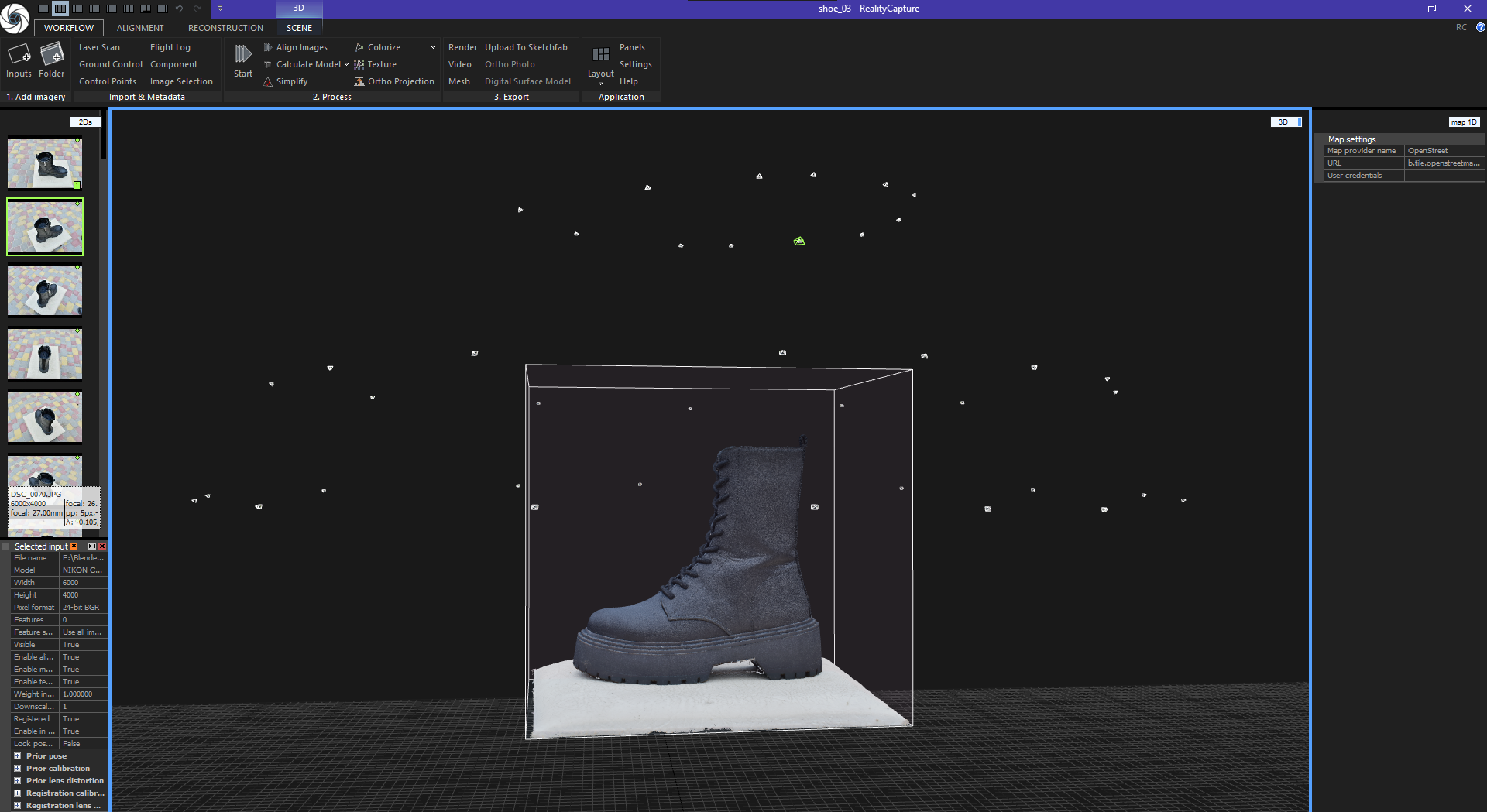Click the undo arrow in the title bar

(x=180, y=9)
